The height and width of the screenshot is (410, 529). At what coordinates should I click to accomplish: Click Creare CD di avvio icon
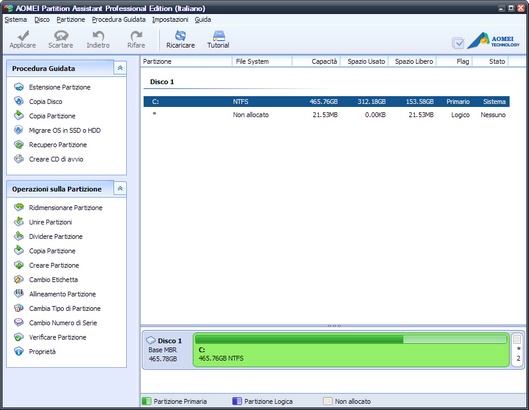19,159
